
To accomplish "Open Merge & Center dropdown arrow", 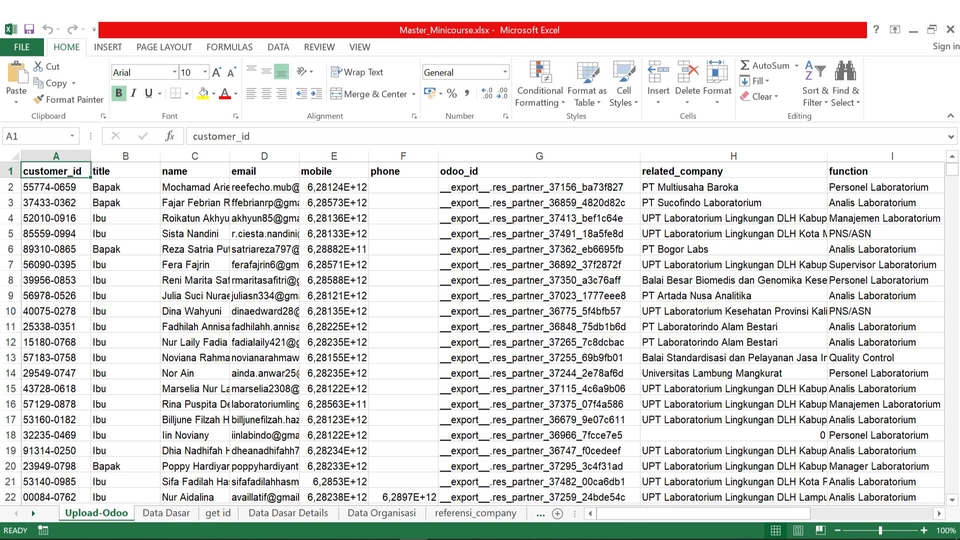I will [x=414, y=94].
